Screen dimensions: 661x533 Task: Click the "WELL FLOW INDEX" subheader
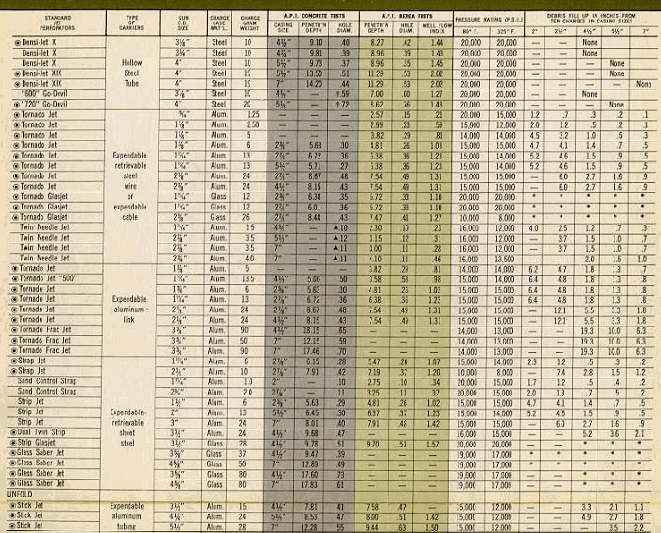[437, 28]
